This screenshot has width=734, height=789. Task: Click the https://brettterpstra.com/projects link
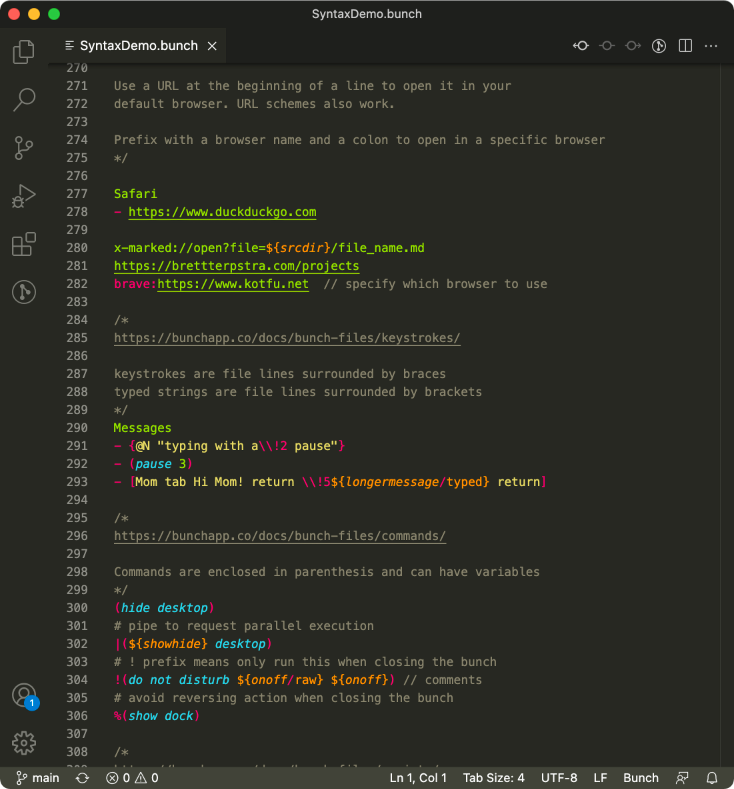[x=236, y=266]
